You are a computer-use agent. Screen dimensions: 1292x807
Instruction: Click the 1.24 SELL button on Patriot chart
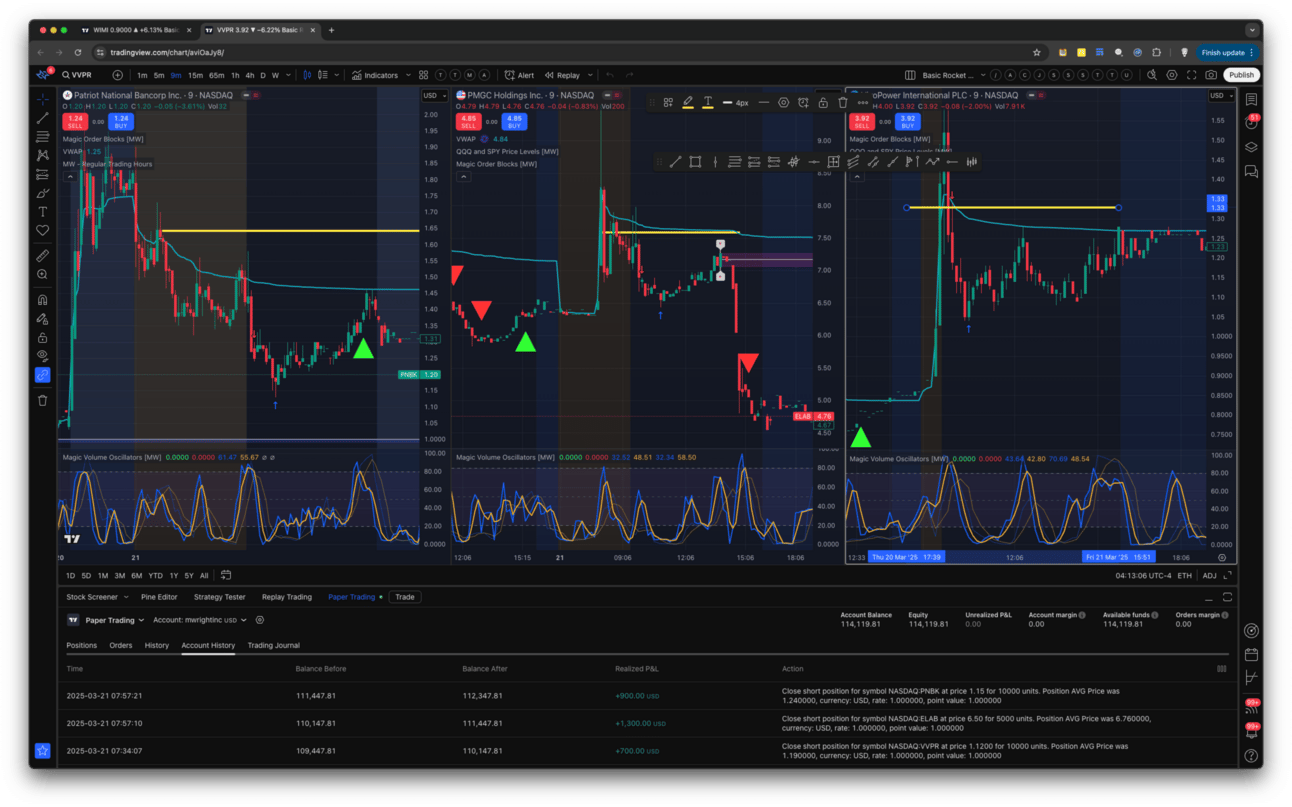74,121
